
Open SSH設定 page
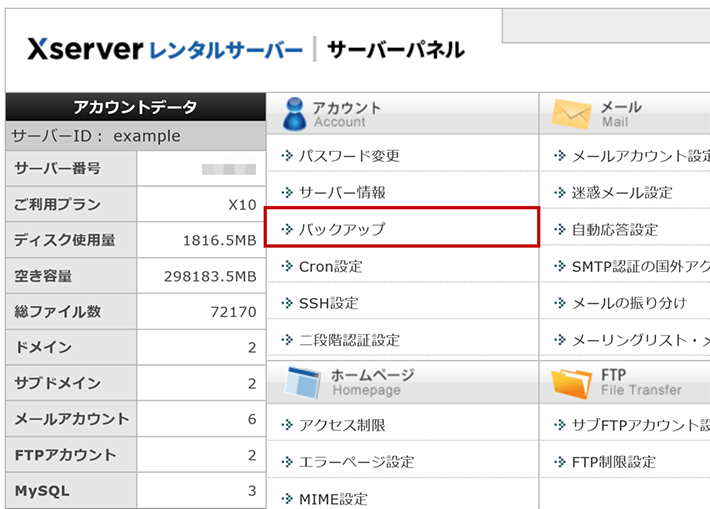[x=329, y=303]
